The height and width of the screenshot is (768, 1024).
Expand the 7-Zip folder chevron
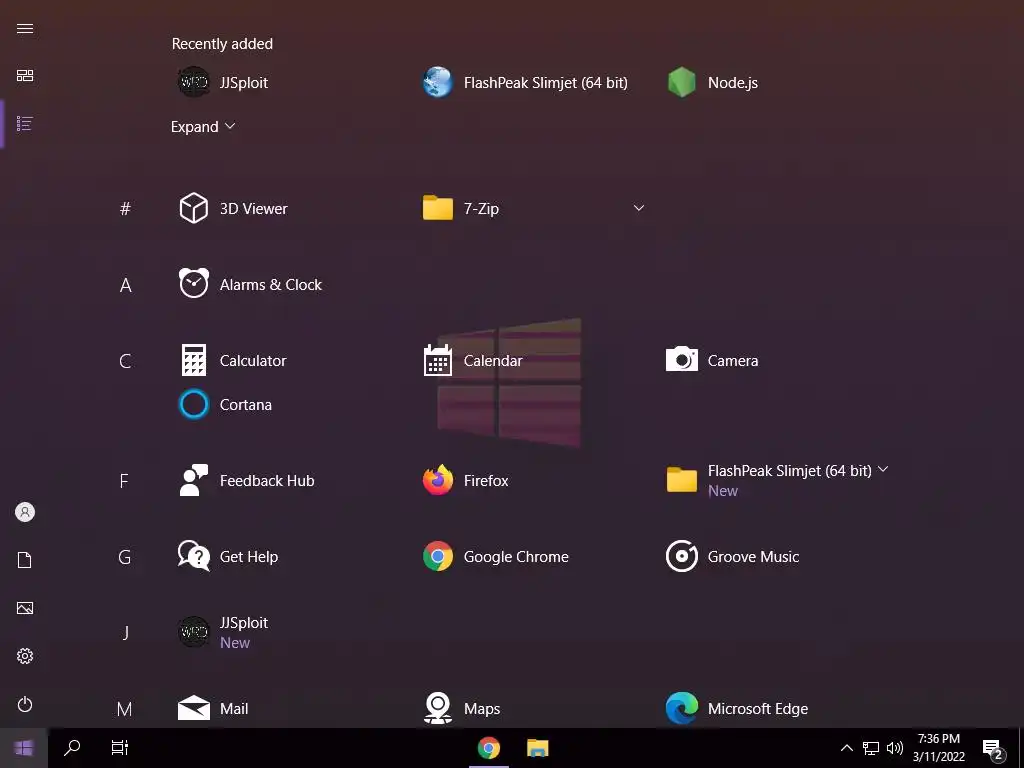coord(639,208)
